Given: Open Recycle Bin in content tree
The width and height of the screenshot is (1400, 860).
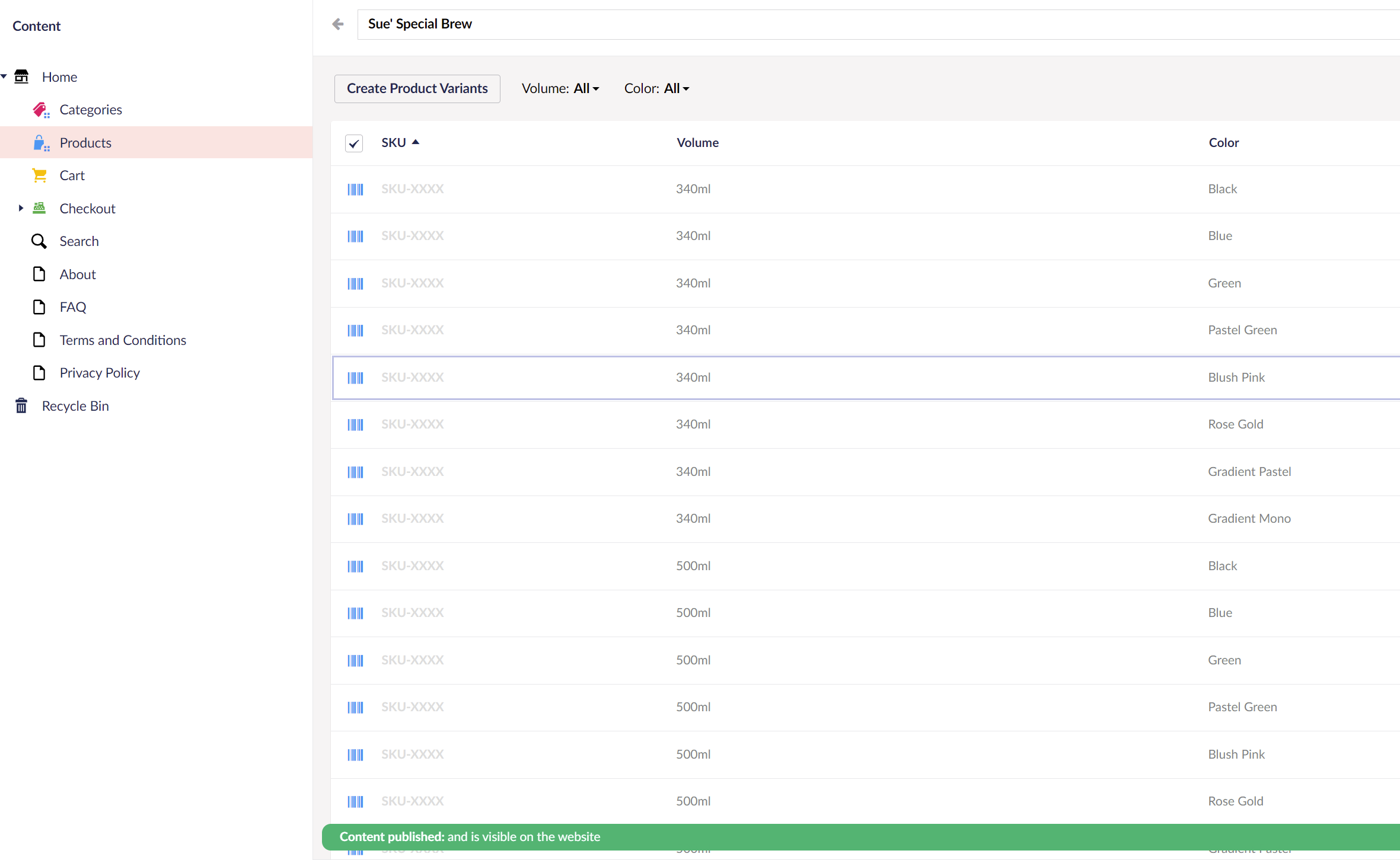Looking at the screenshot, I should point(75,406).
